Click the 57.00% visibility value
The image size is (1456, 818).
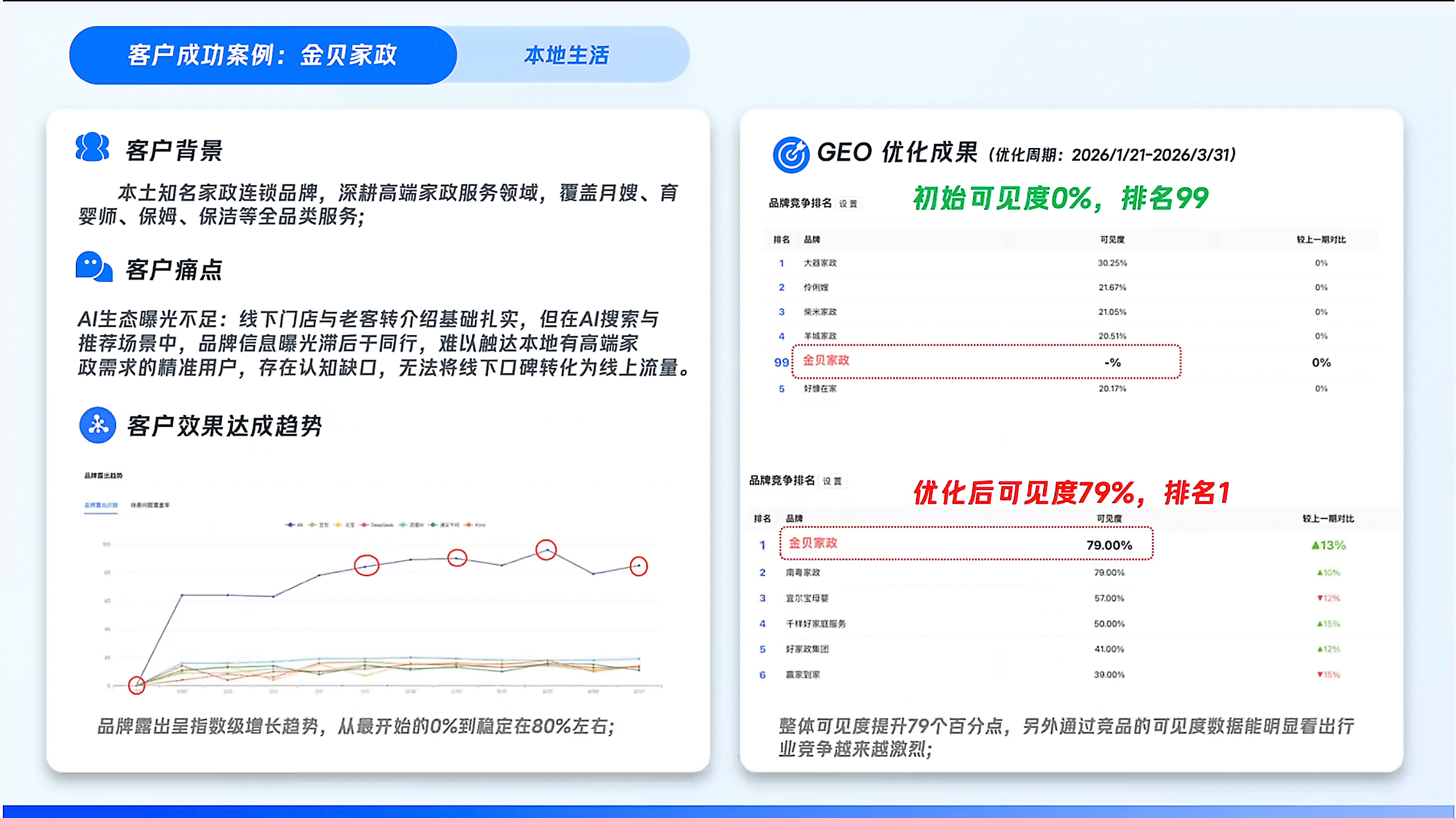pos(1109,598)
